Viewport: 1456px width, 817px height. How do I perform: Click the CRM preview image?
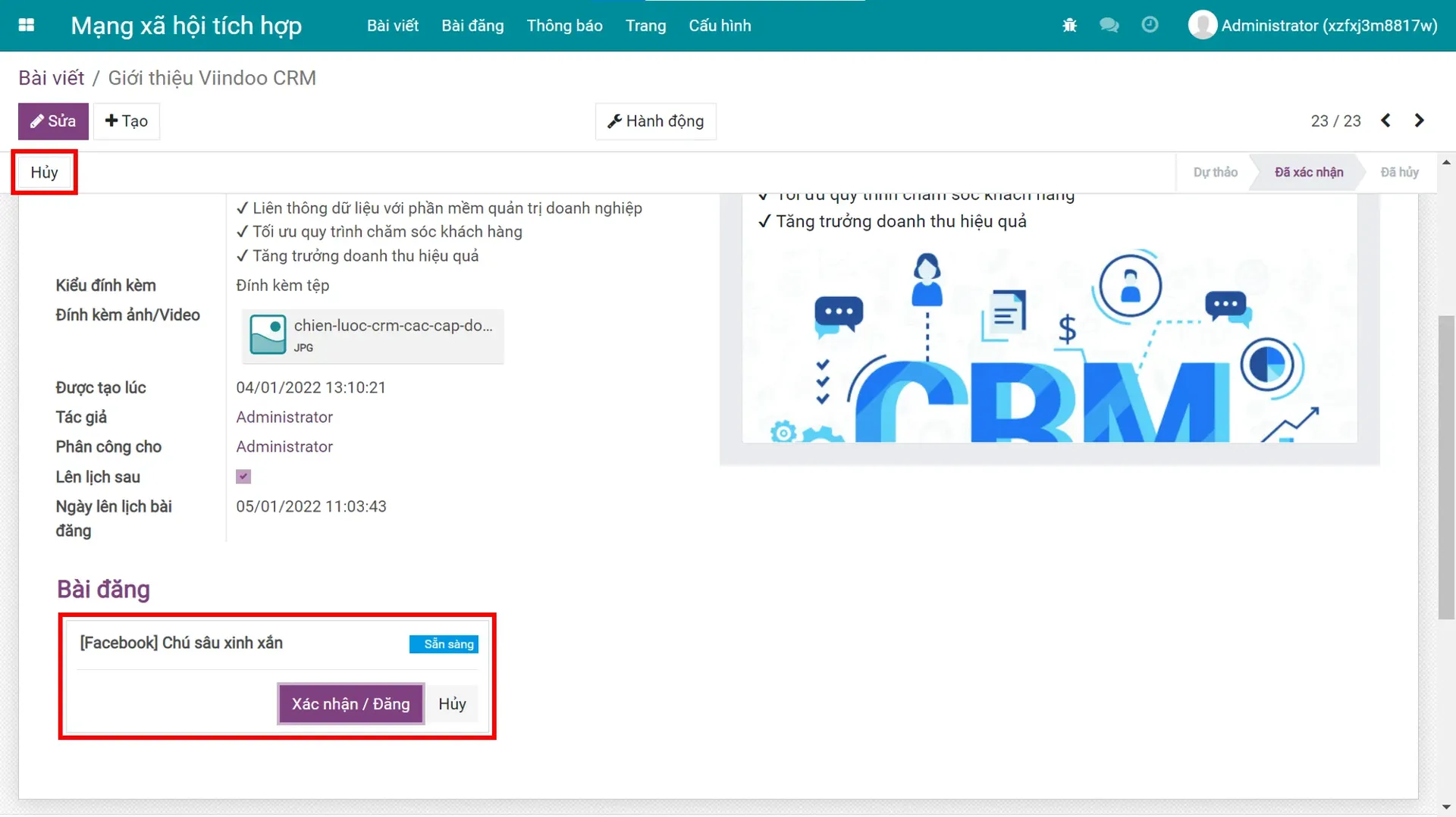[x=1050, y=345]
